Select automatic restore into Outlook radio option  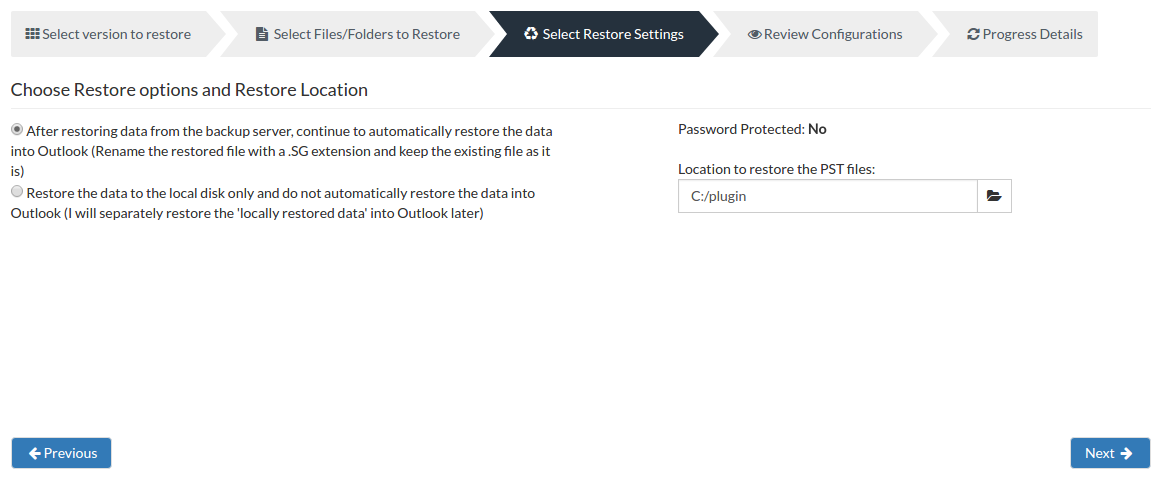click(17, 129)
